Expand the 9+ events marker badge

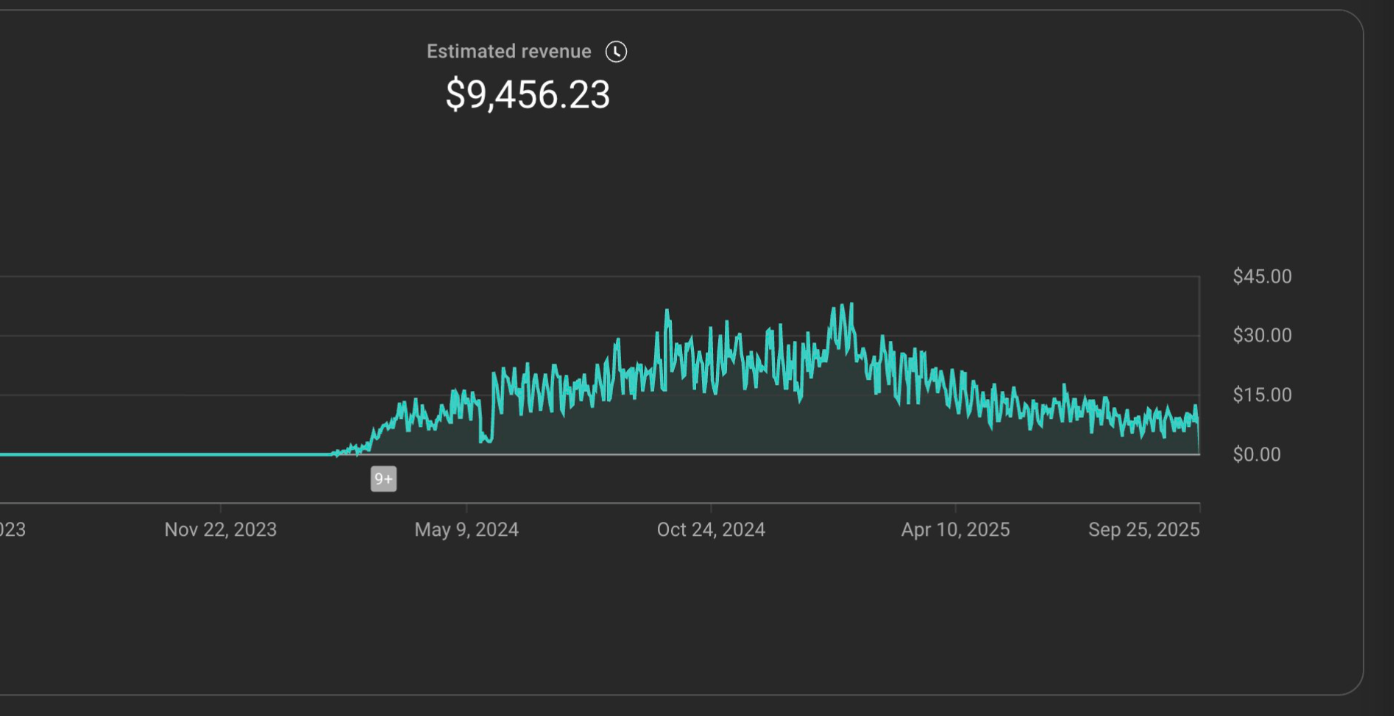[384, 478]
